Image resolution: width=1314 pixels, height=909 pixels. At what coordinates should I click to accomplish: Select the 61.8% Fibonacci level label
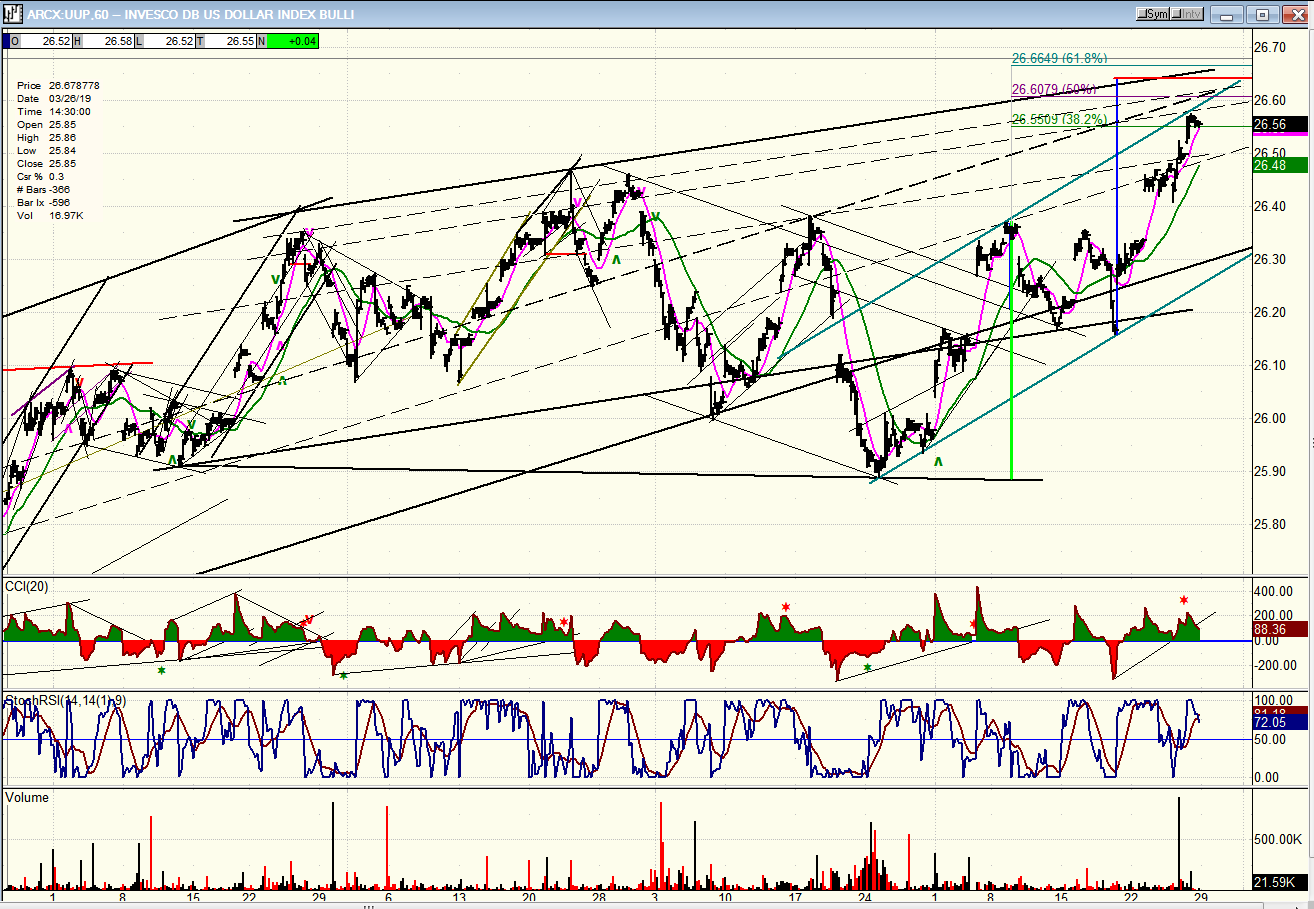1059,59
